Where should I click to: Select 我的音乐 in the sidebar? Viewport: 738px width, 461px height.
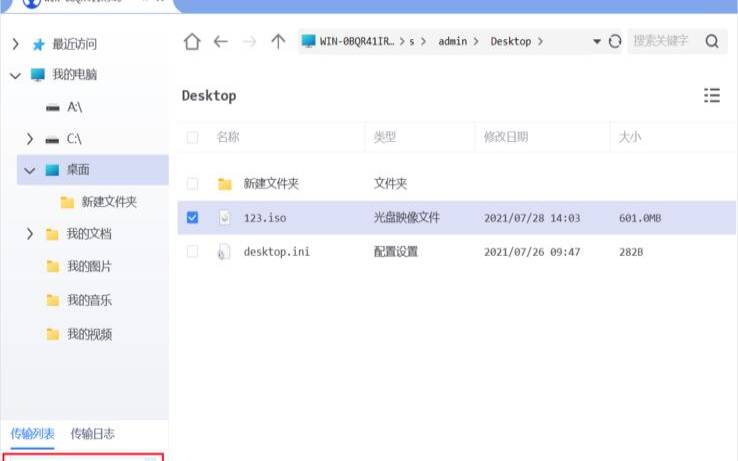tap(89, 300)
